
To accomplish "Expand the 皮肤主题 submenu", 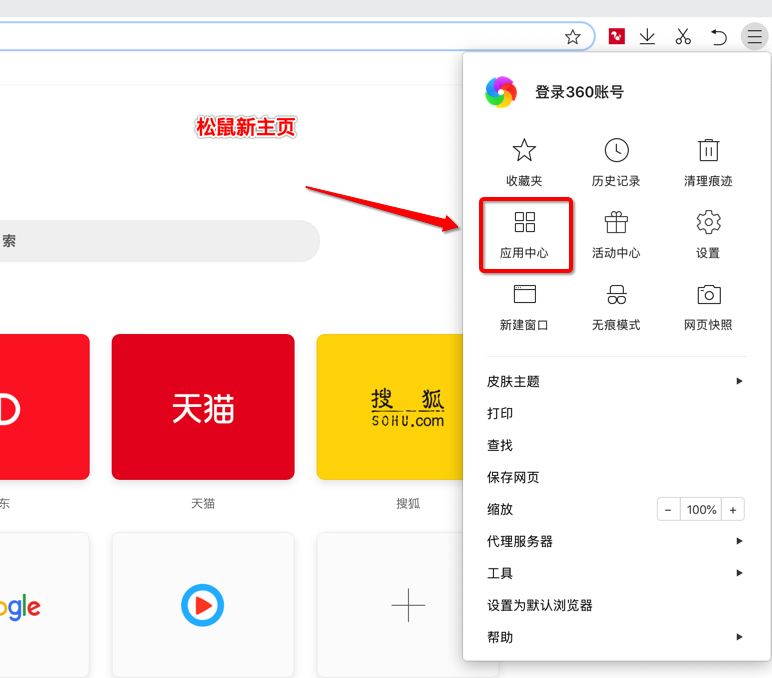I will (x=616, y=381).
